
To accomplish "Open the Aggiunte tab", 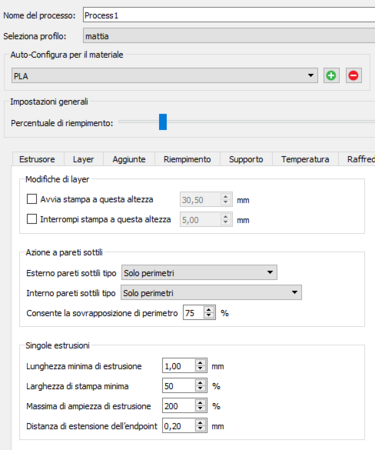I will pyautogui.click(x=129, y=159).
